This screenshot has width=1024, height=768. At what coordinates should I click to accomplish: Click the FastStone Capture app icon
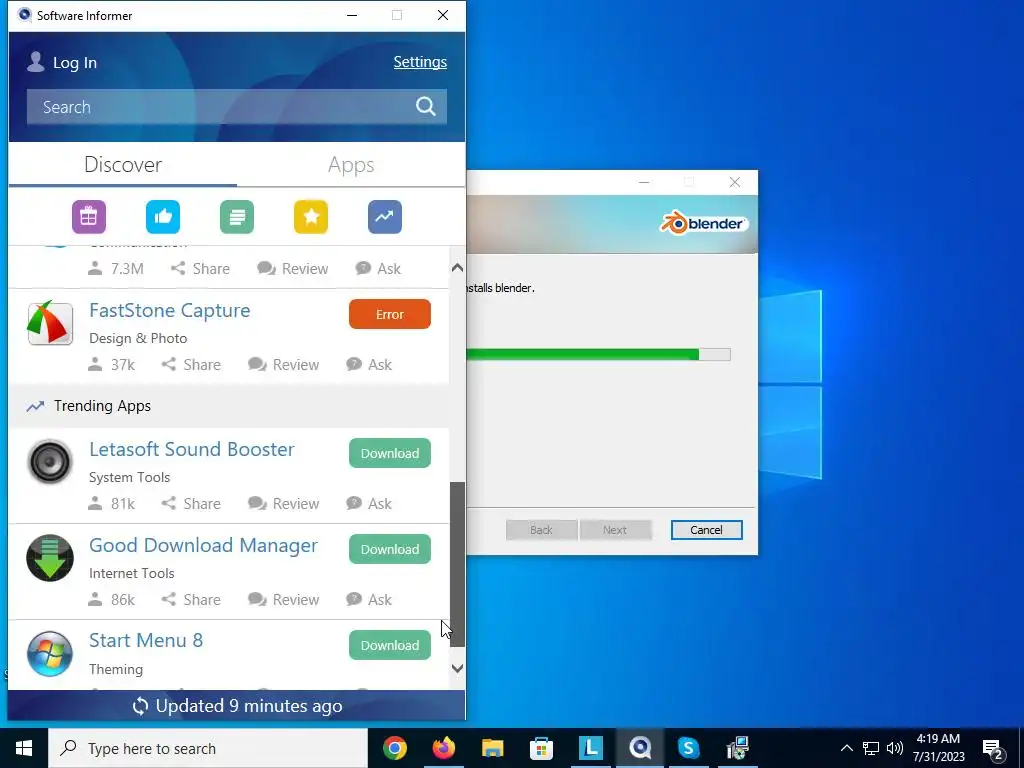point(50,323)
